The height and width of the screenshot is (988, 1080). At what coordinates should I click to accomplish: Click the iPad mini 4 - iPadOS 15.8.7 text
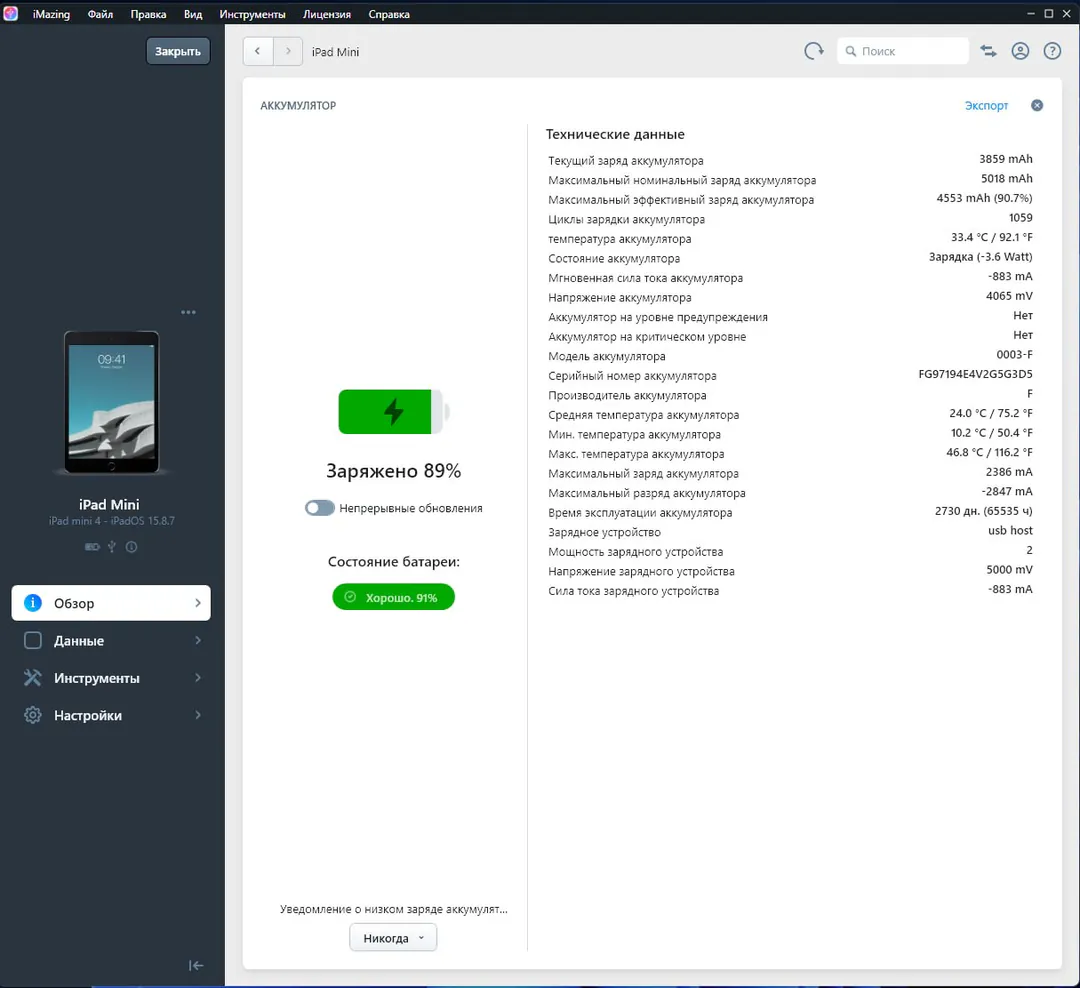pyautogui.click(x=112, y=521)
